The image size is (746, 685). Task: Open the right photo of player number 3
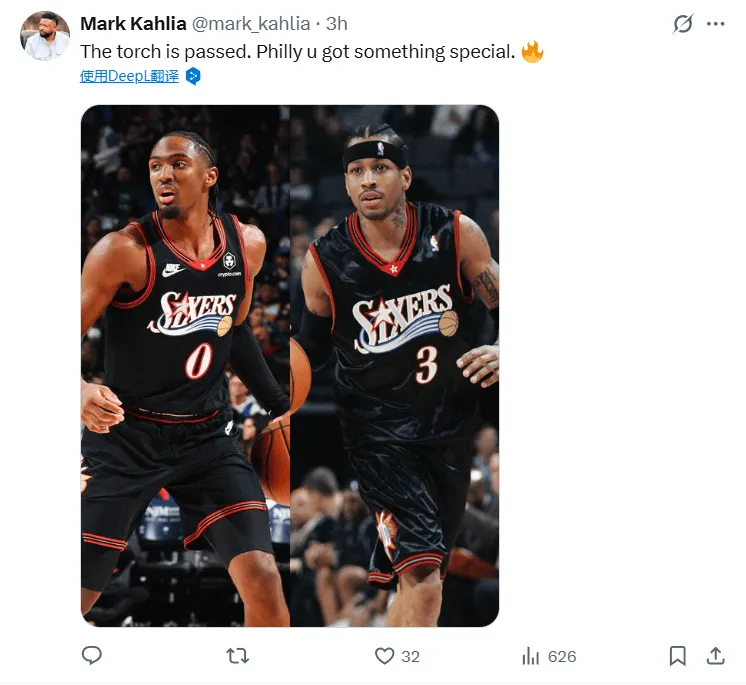[395, 366]
